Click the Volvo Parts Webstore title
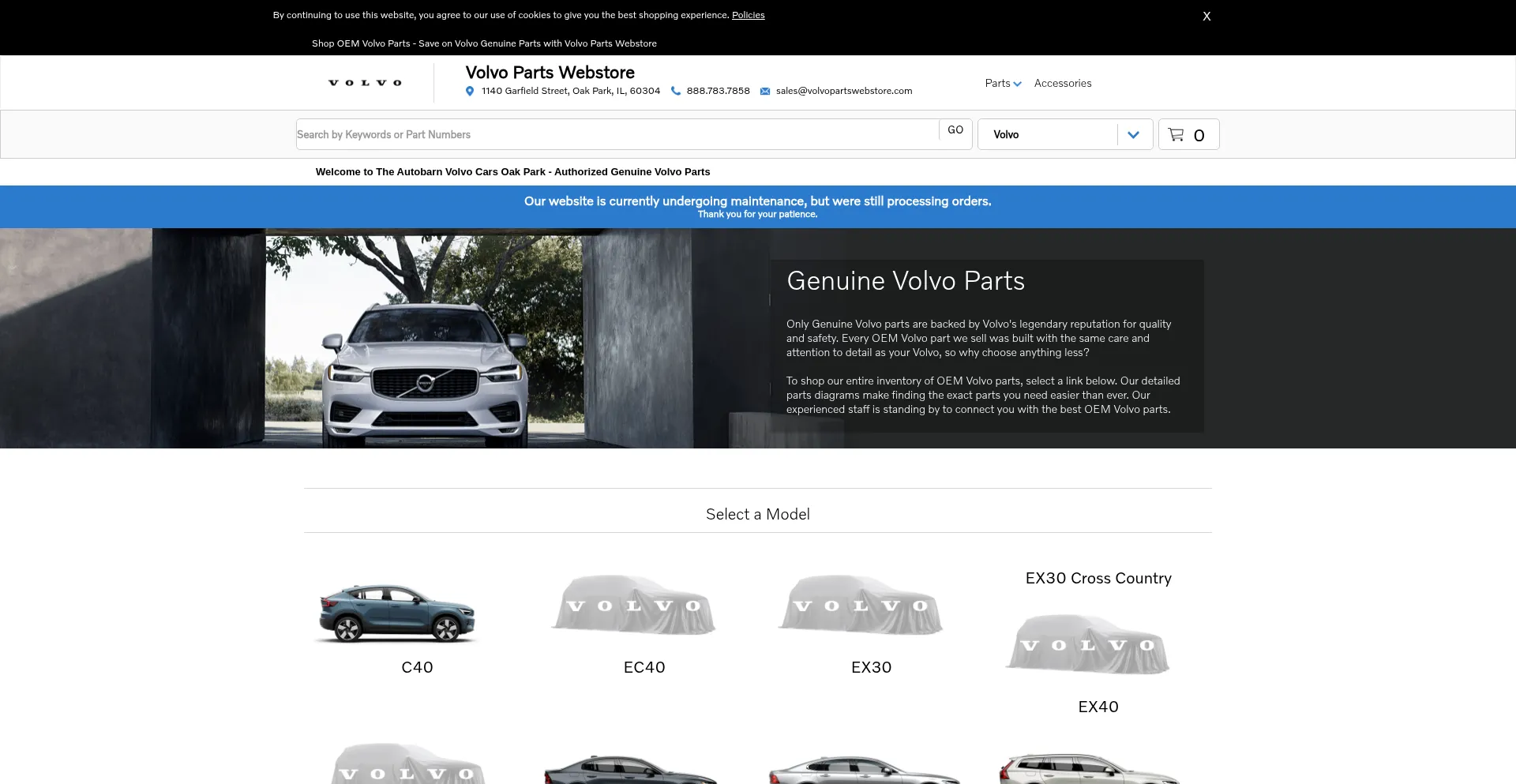The height and width of the screenshot is (784, 1516). coord(550,73)
